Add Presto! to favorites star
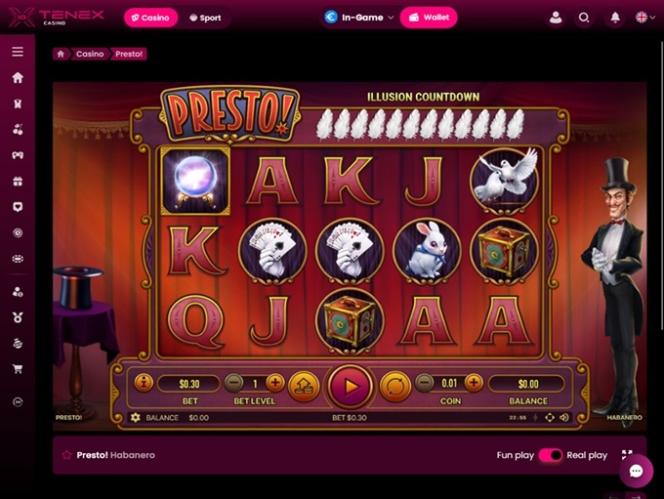 coord(66,455)
